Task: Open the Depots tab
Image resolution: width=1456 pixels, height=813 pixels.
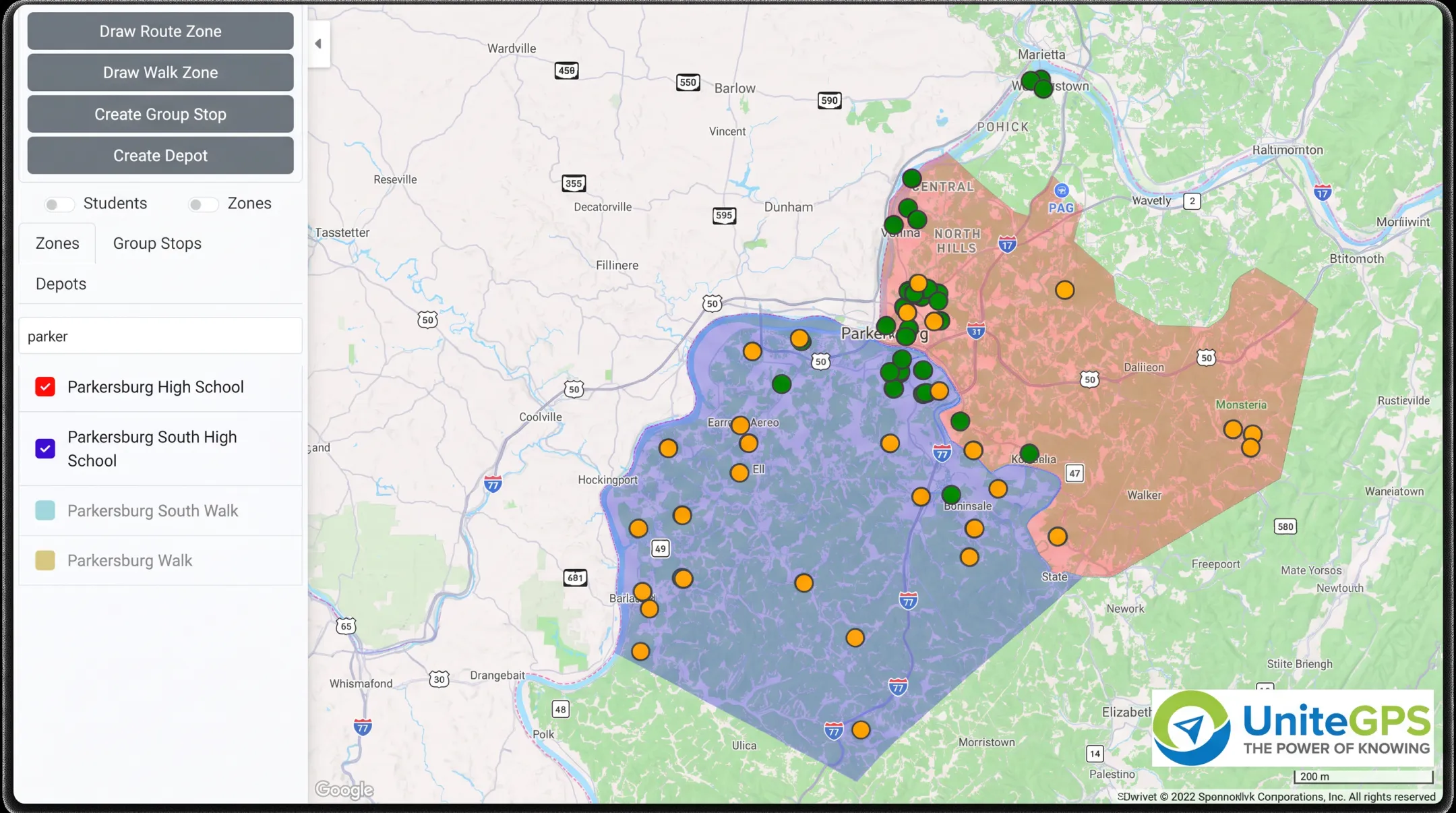Action: click(x=61, y=284)
